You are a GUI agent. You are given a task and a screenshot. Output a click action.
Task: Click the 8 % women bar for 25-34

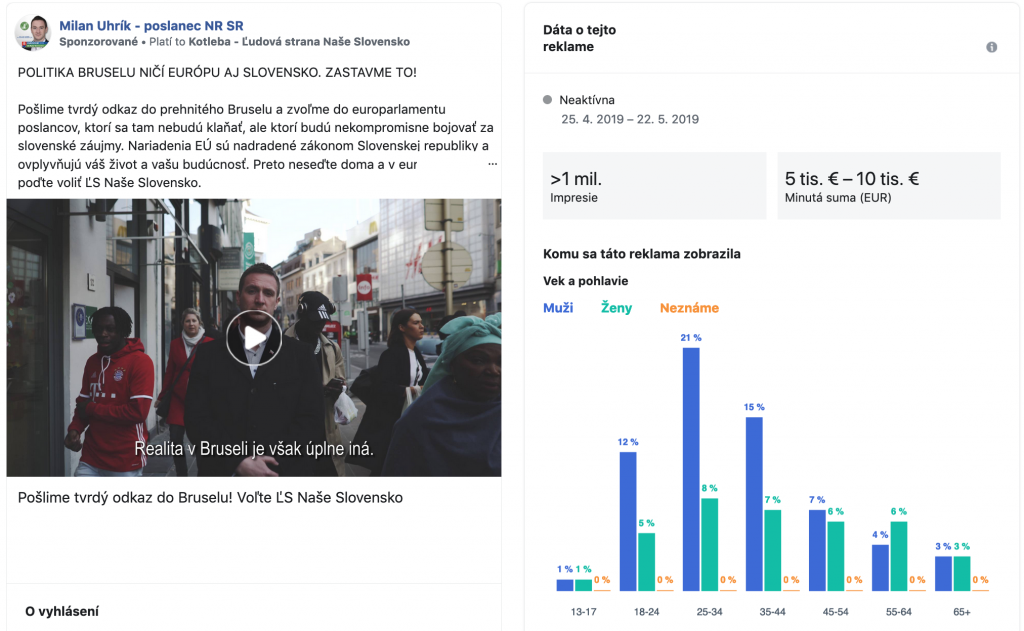pyautogui.click(x=709, y=545)
